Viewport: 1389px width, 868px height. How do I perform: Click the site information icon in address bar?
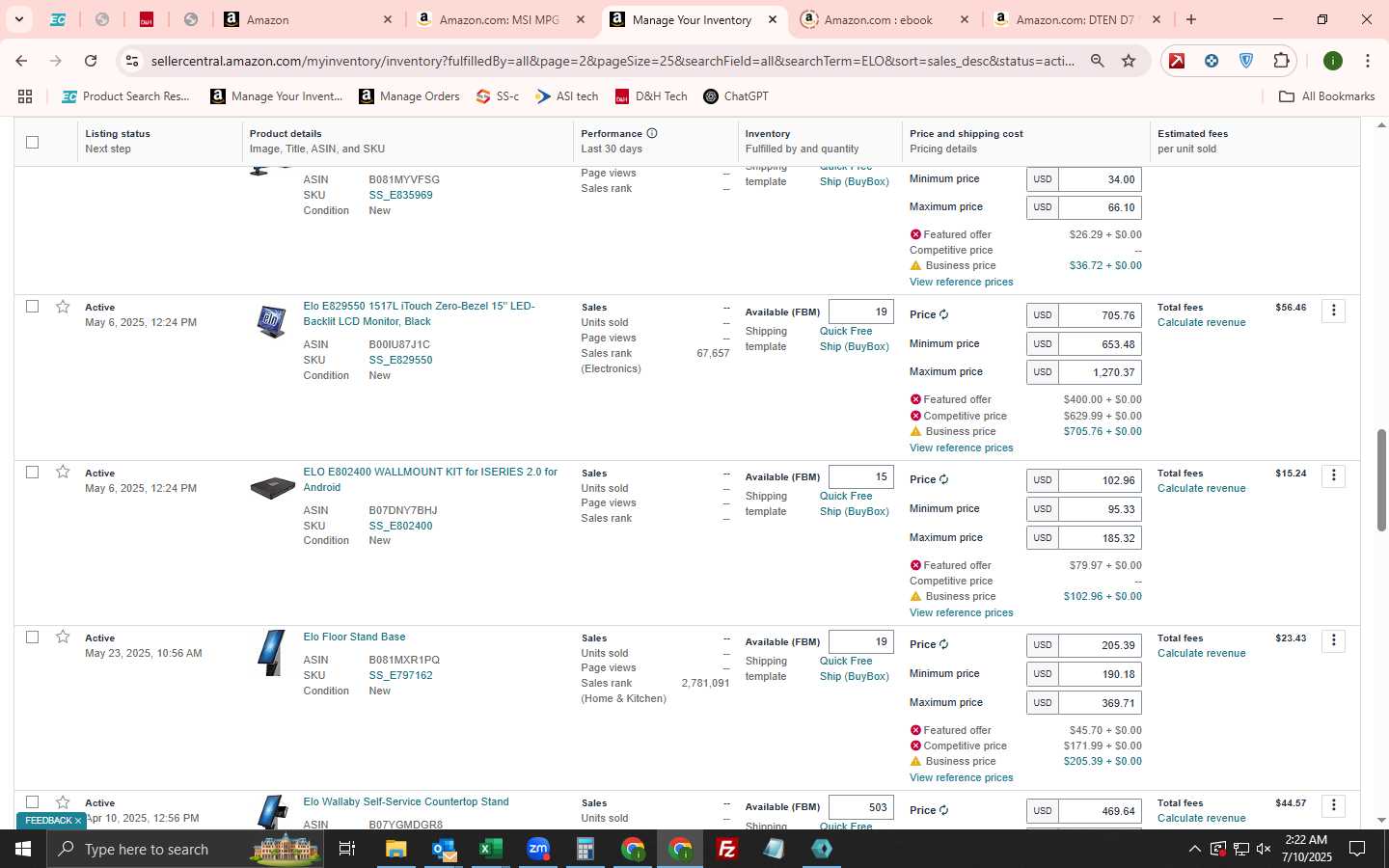(x=132, y=61)
